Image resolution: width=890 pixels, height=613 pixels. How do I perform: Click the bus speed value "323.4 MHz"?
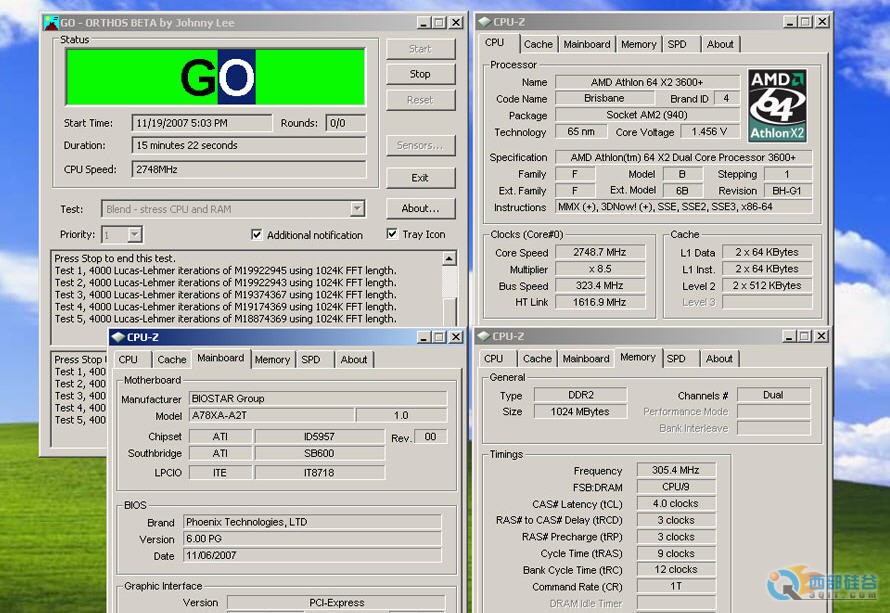click(599, 285)
